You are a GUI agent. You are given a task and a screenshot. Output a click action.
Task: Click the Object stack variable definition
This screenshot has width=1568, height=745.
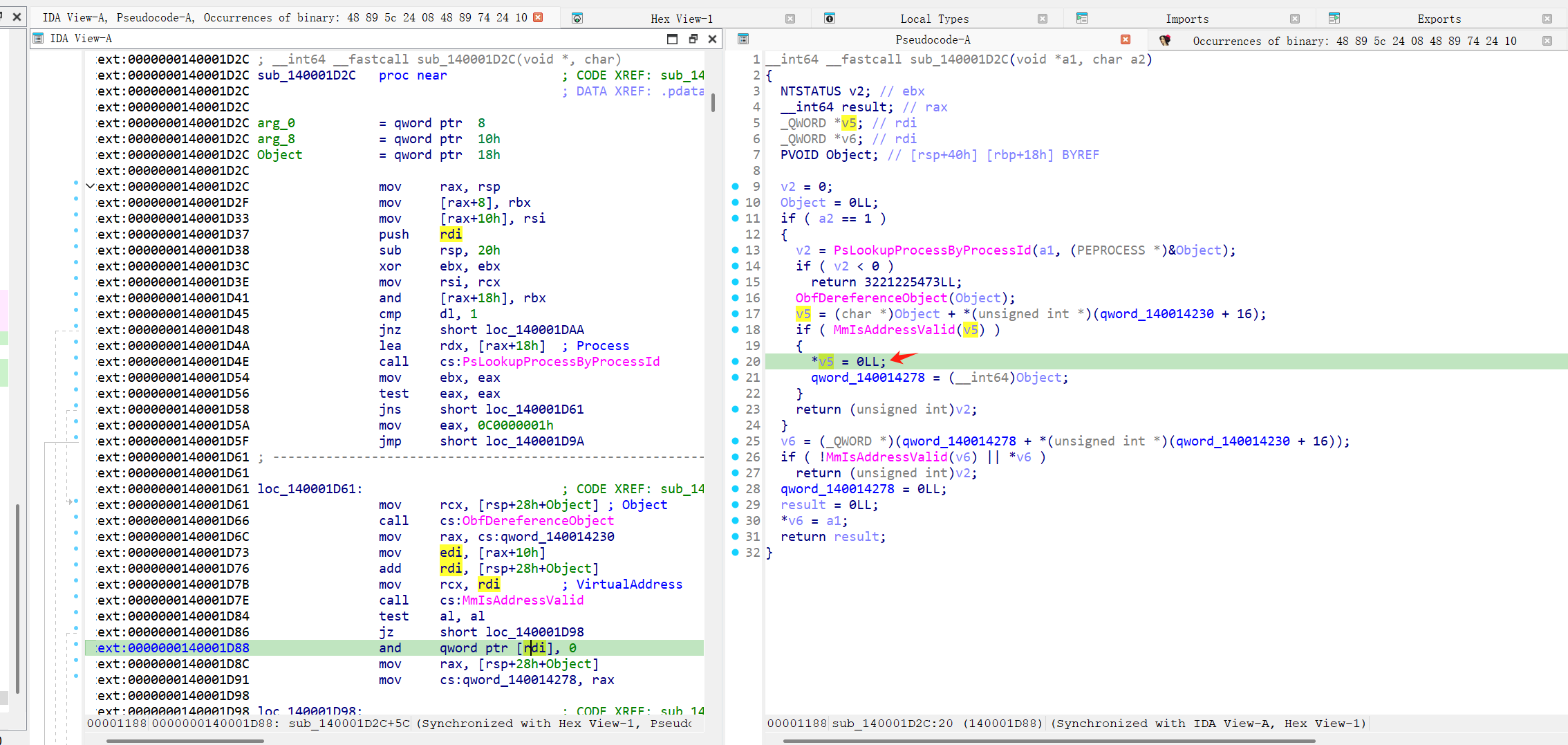tap(280, 154)
